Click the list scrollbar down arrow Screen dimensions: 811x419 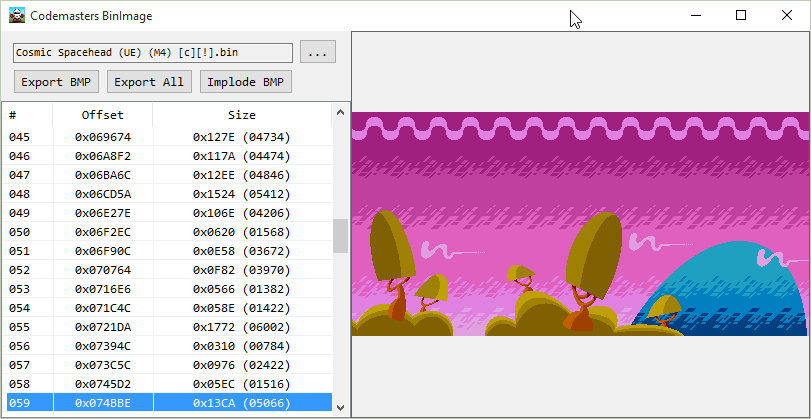pos(340,407)
